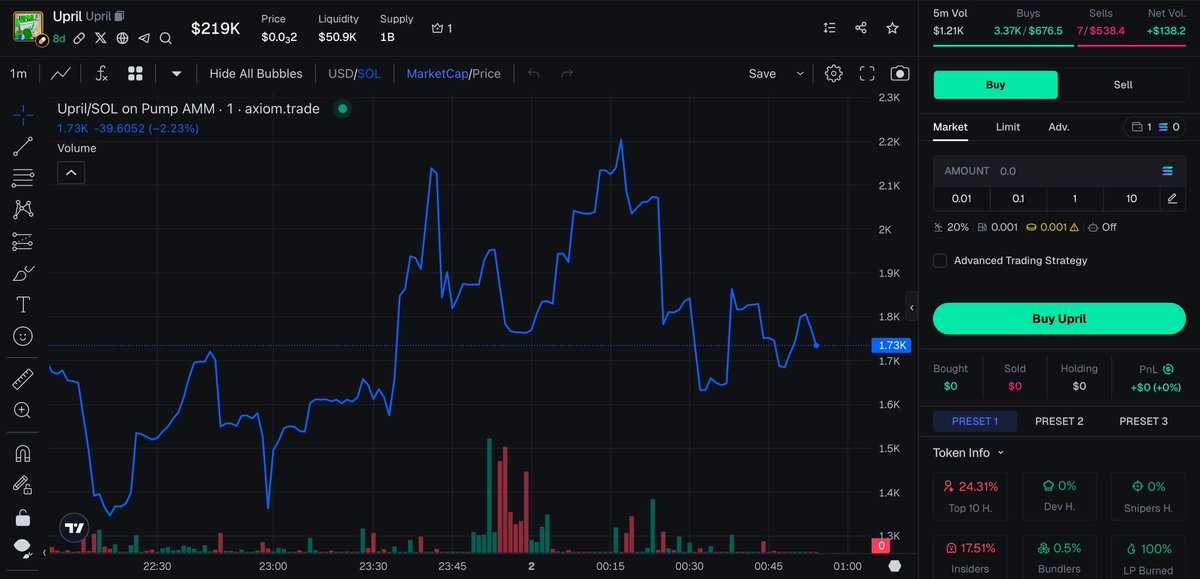Image resolution: width=1200 pixels, height=579 pixels.
Task: Select the Buy tab
Action: click(995, 85)
